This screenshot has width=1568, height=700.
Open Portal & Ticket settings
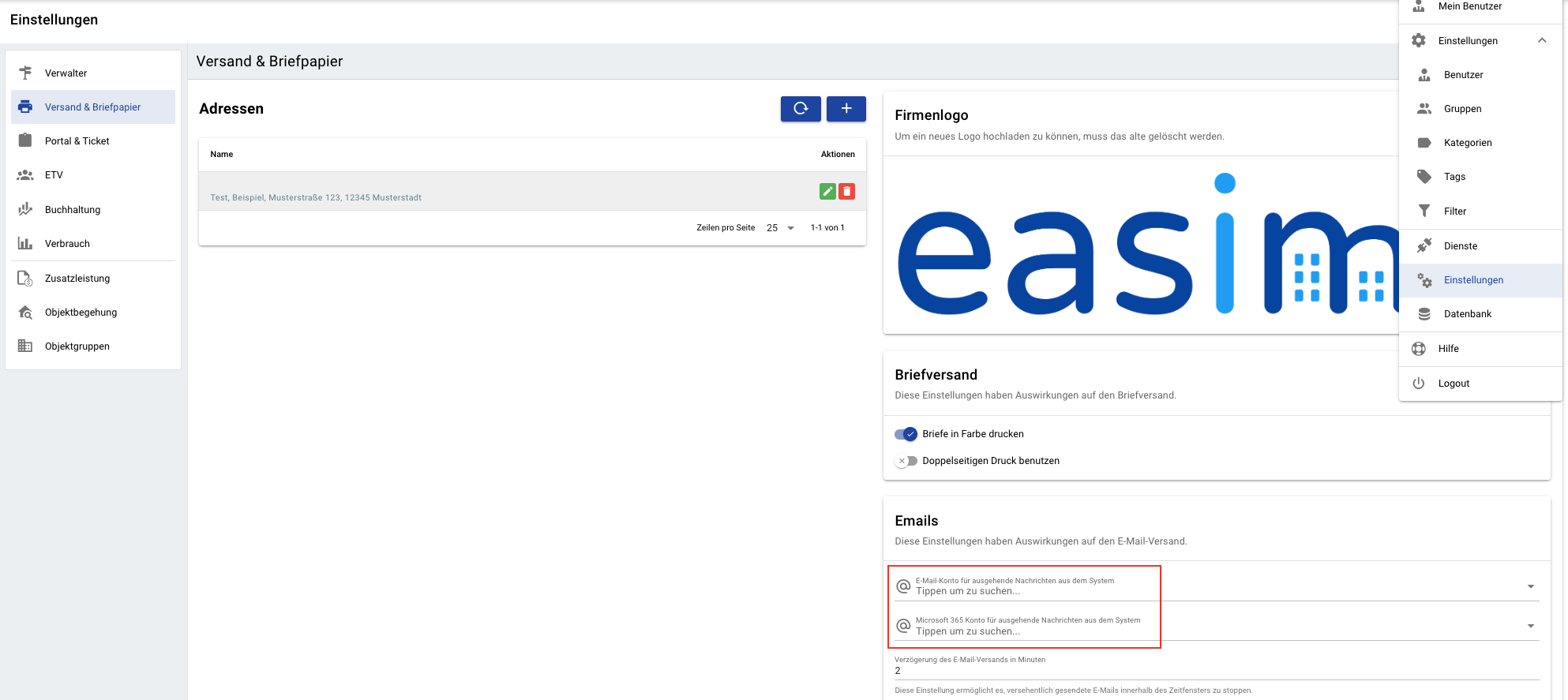tap(93, 140)
